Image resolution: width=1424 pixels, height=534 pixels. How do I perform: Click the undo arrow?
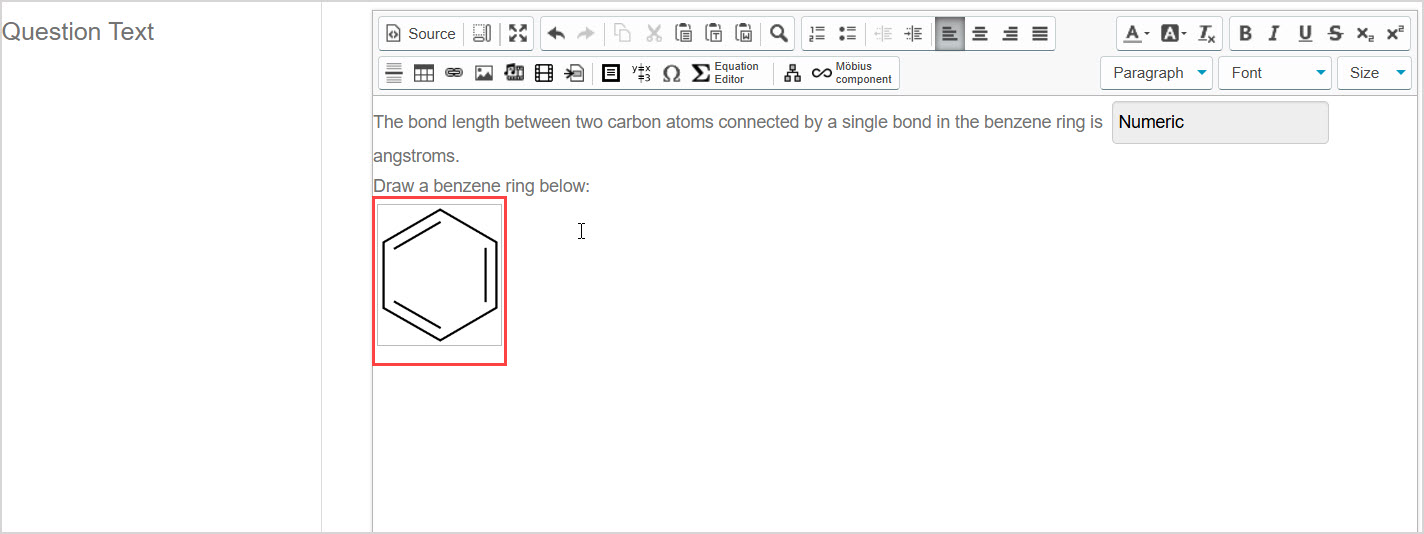pyautogui.click(x=556, y=33)
